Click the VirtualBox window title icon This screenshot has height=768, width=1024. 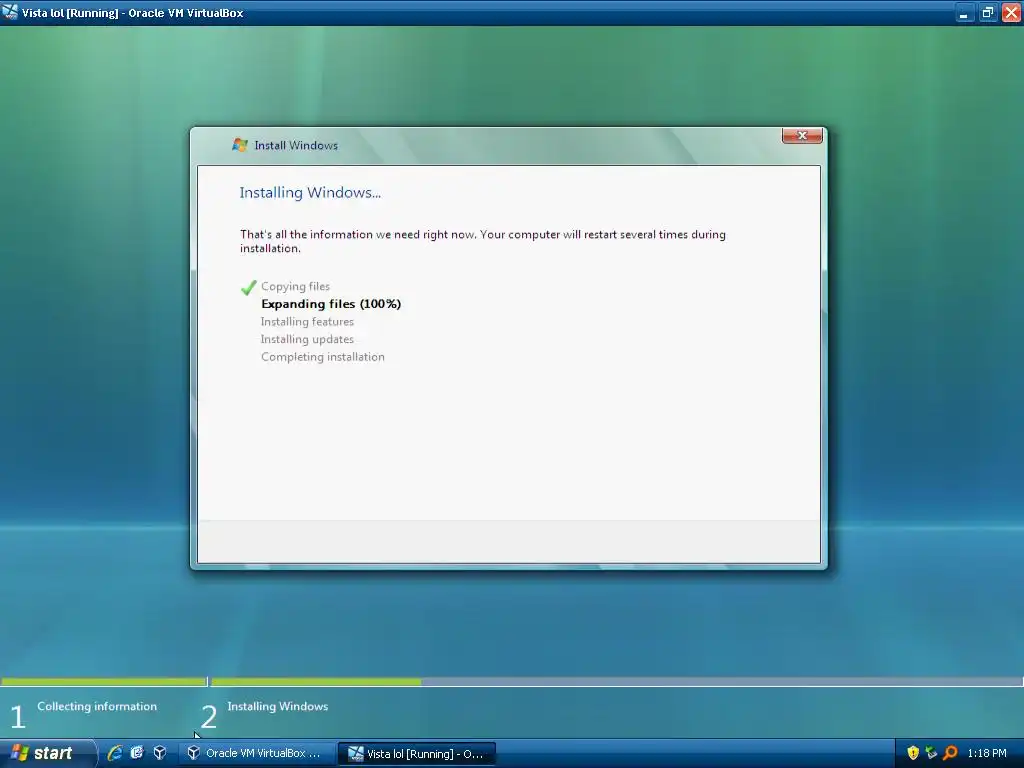pyautogui.click(x=10, y=12)
